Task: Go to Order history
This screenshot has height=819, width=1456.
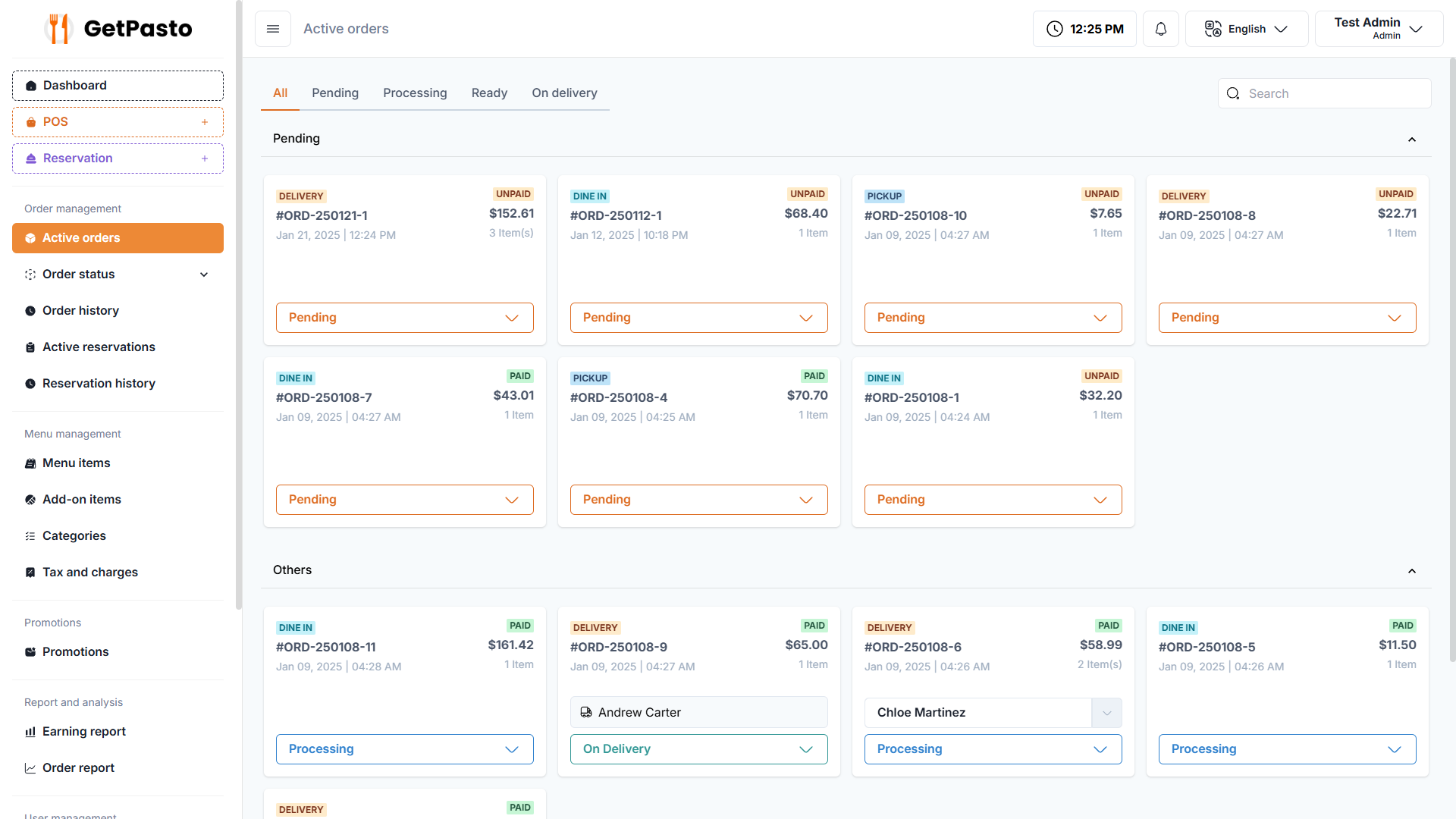Action: tap(80, 310)
